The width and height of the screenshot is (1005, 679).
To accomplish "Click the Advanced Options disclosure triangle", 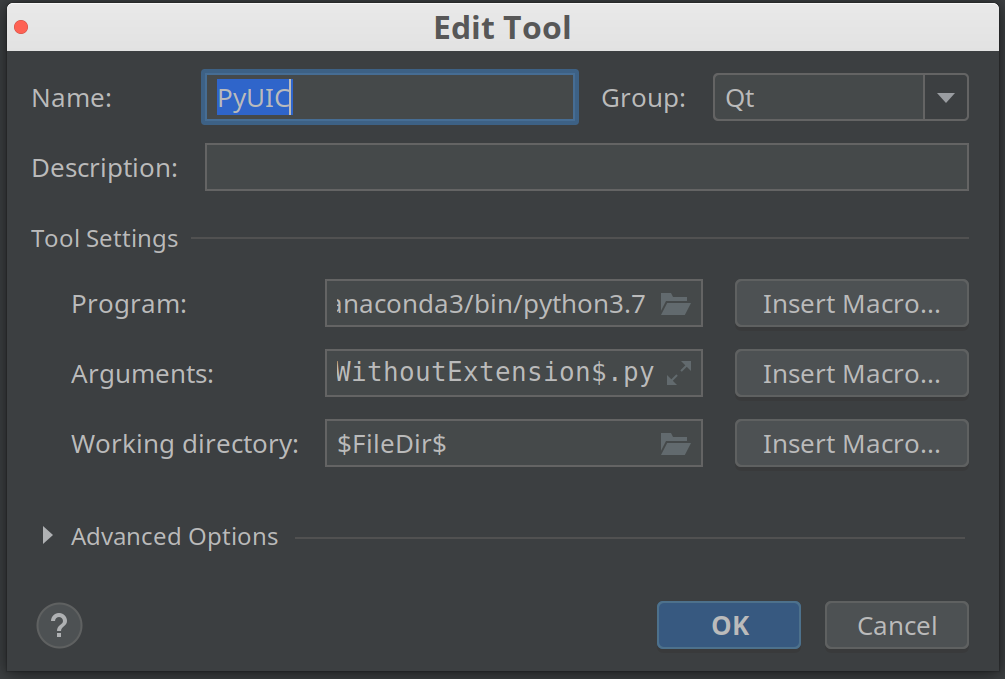I will pyautogui.click(x=46, y=536).
